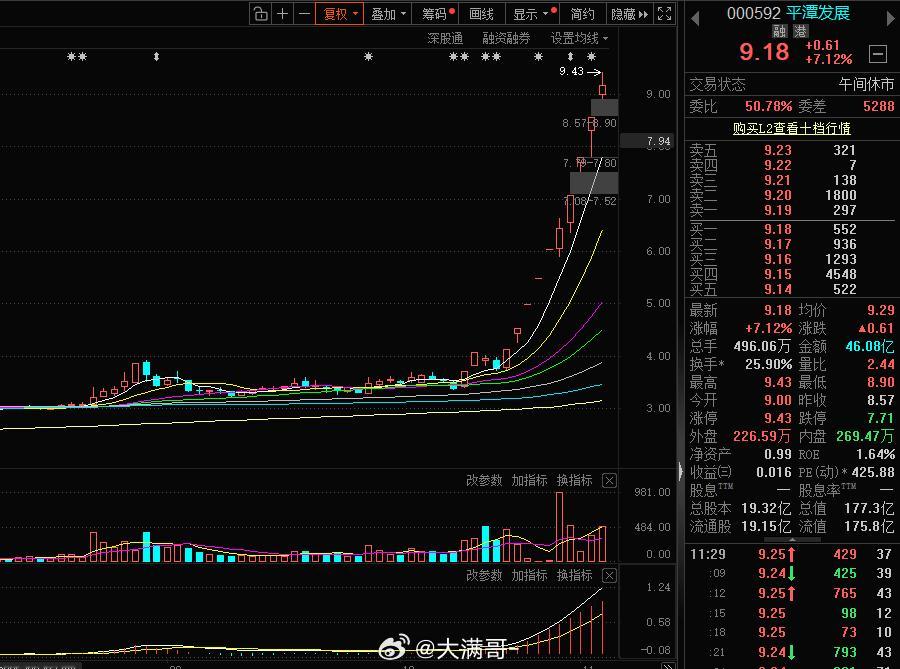
Task: Click the 跌停 value 7.71
Action: pos(880,418)
